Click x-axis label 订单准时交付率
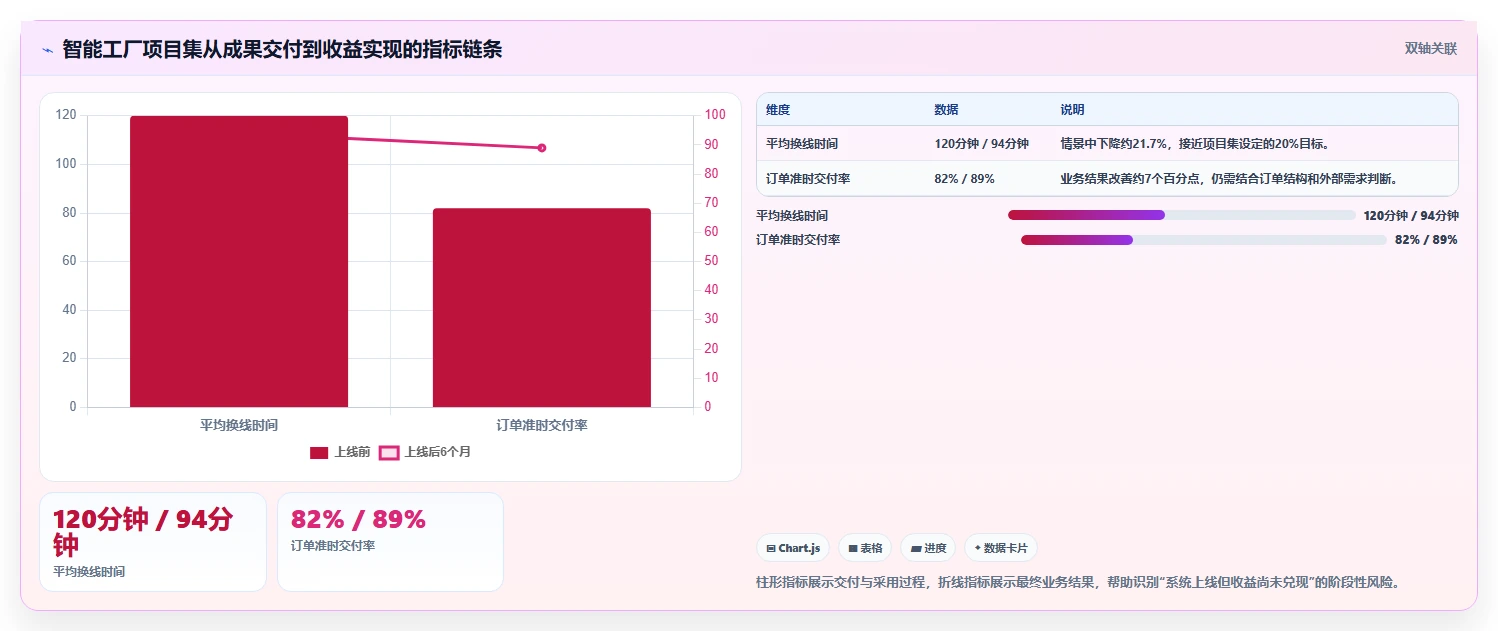This screenshot has width=1498, height=631. pos(542,425)
